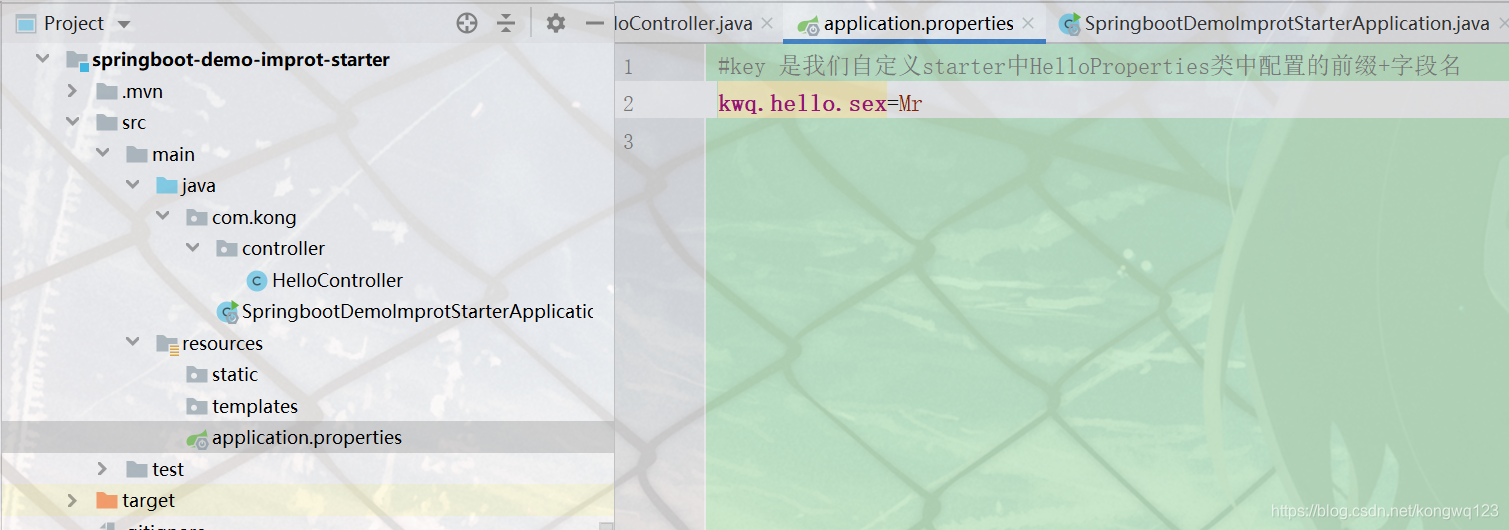Image resolution: width=1509 pixels, height=530 pixels.
Task: Open the Project view dropdown
Action: tap(124, 24)
